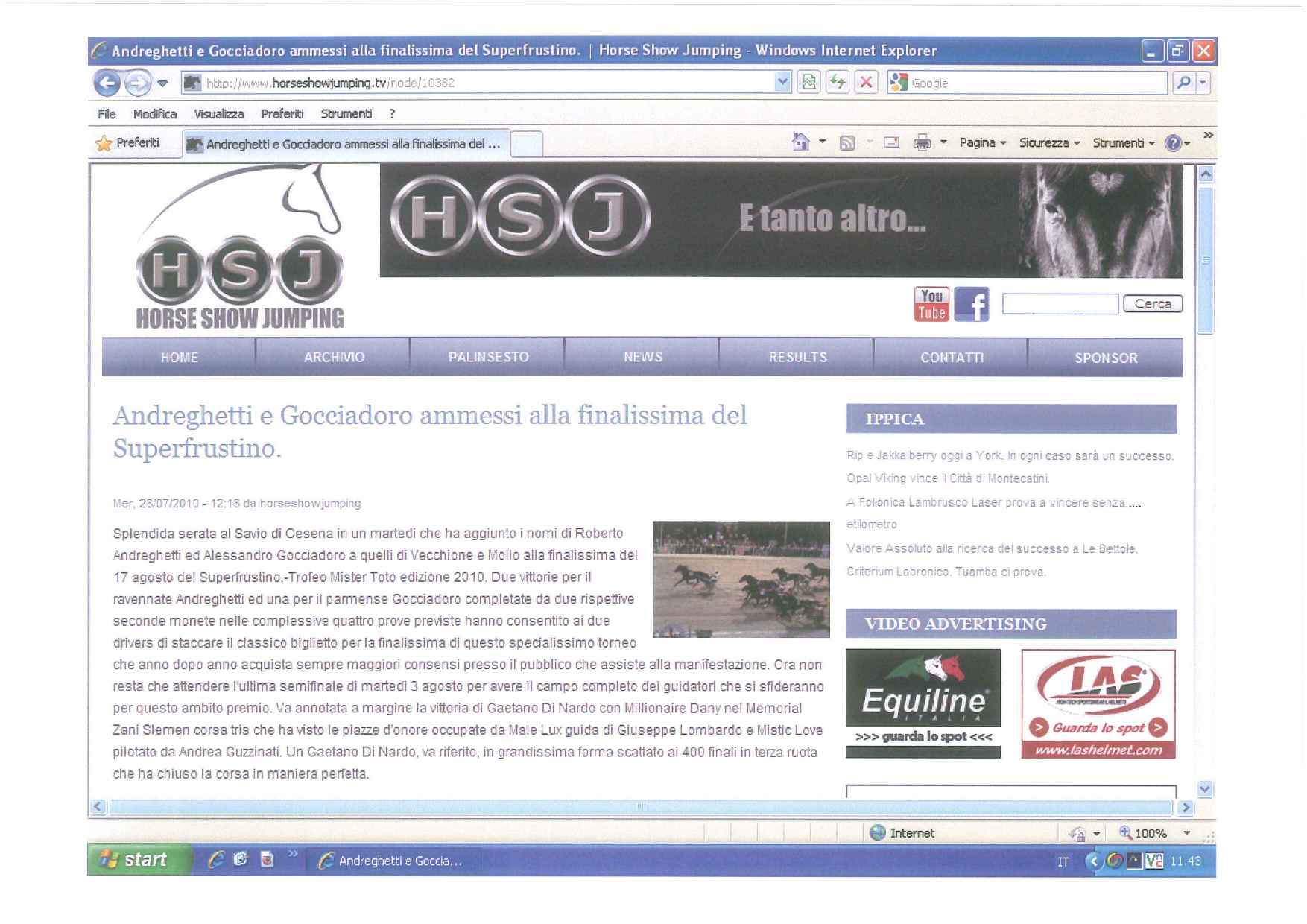Launch Internet Explorer from quick launch
This screenshot has width=1307, height=924.
coord(216,860)
